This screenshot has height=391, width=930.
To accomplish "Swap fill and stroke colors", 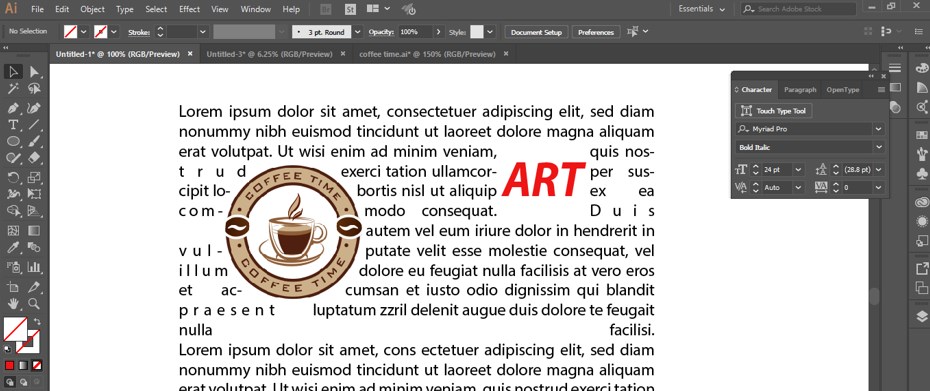I will tap(37, 321).
